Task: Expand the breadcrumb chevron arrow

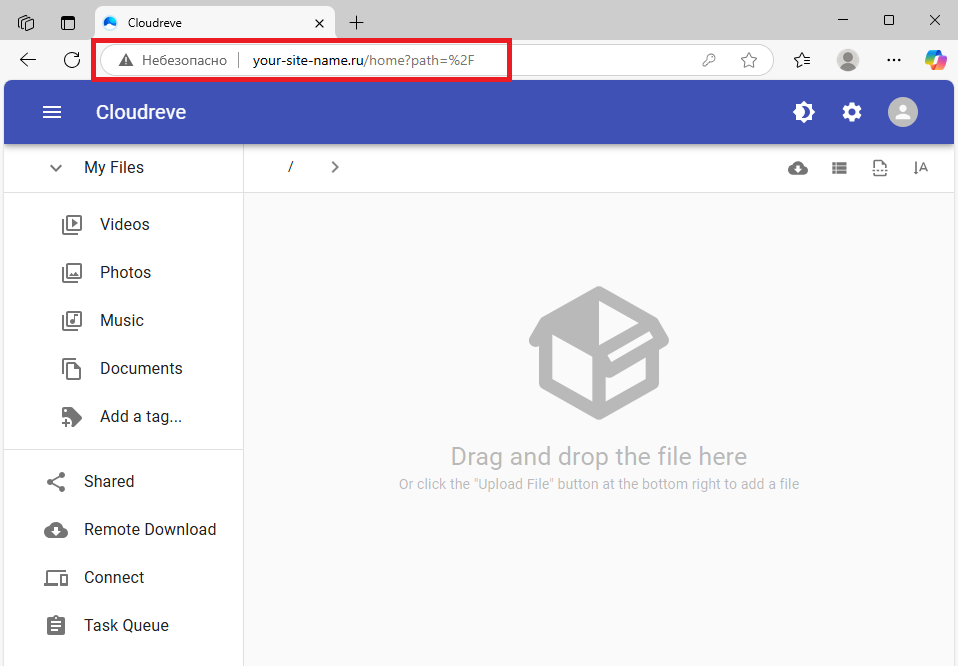Action: (x=334, y=167)
